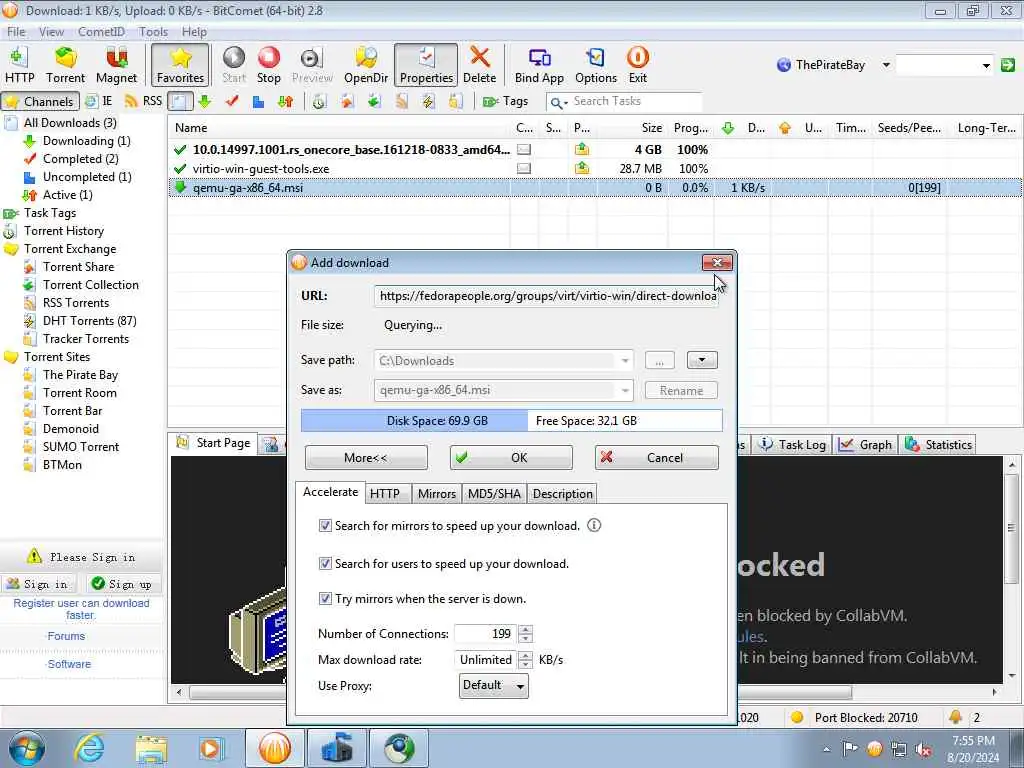Switch to the MD5/SHA tab
The width and height of the screenshot is (1024, 768).
tap(494, 494)
